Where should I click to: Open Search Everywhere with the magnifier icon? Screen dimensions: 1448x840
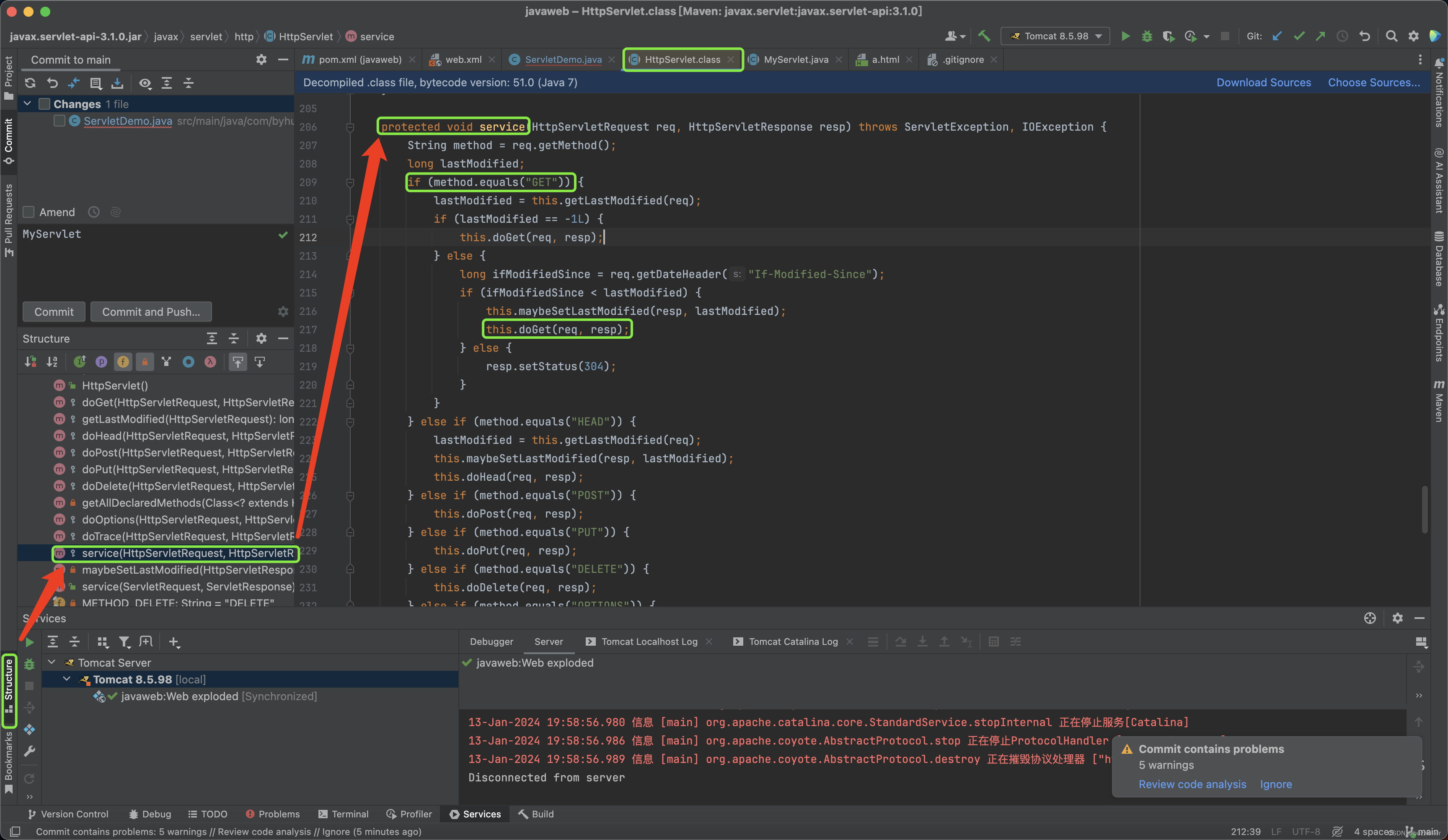point(1391,36)
